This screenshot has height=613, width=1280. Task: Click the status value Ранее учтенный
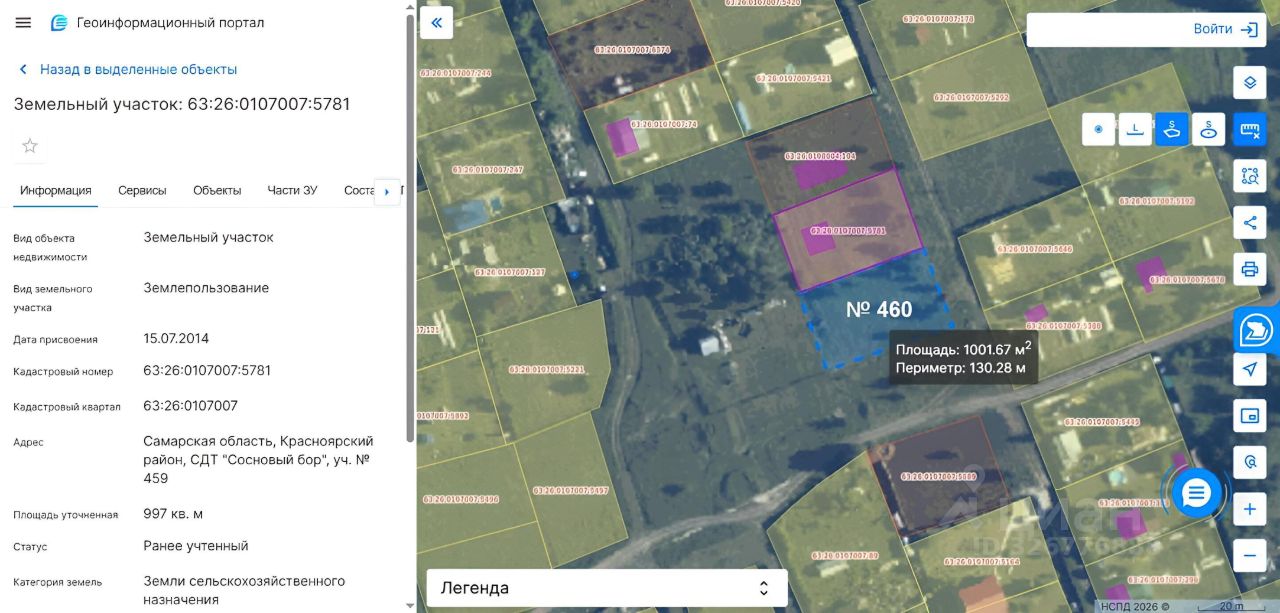pos(196,546)
